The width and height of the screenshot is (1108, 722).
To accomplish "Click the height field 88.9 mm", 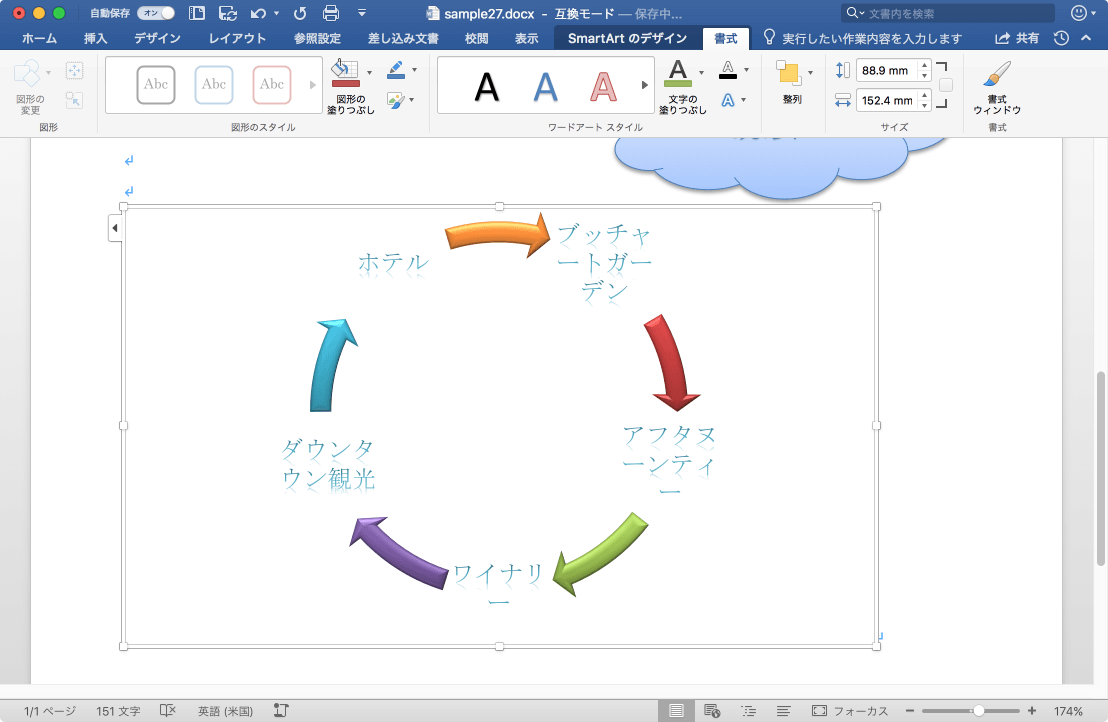I will (887, 71).
